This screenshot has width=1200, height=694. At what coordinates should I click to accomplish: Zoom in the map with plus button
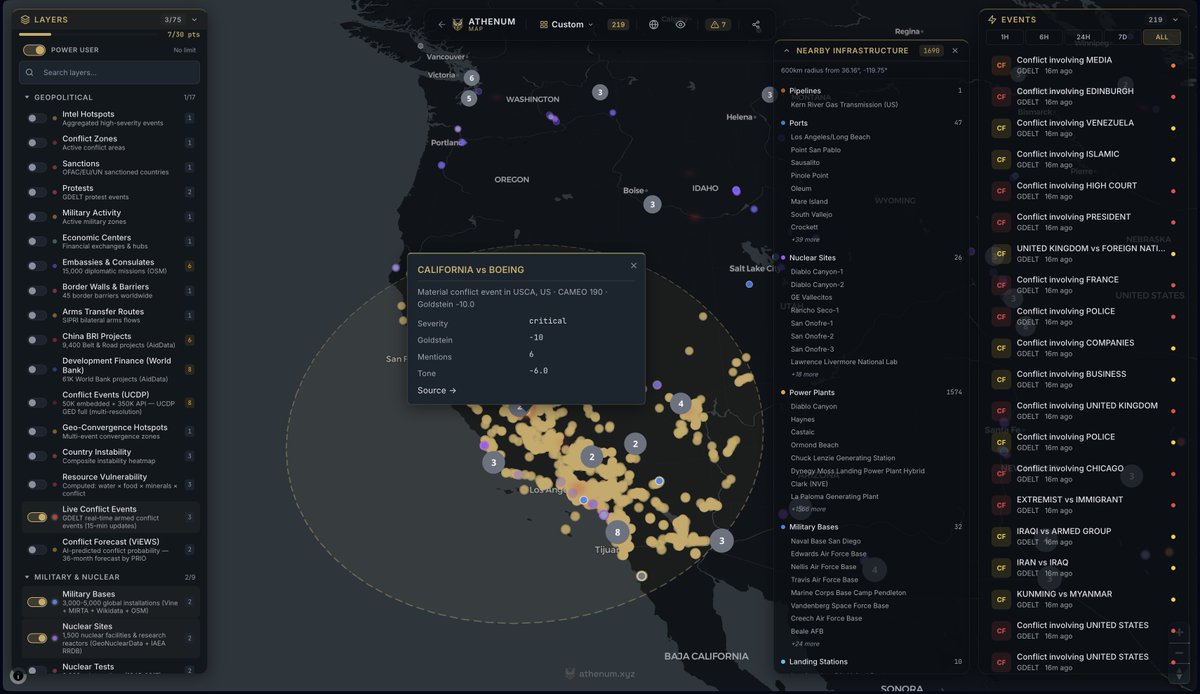(x=1180, y=632)
